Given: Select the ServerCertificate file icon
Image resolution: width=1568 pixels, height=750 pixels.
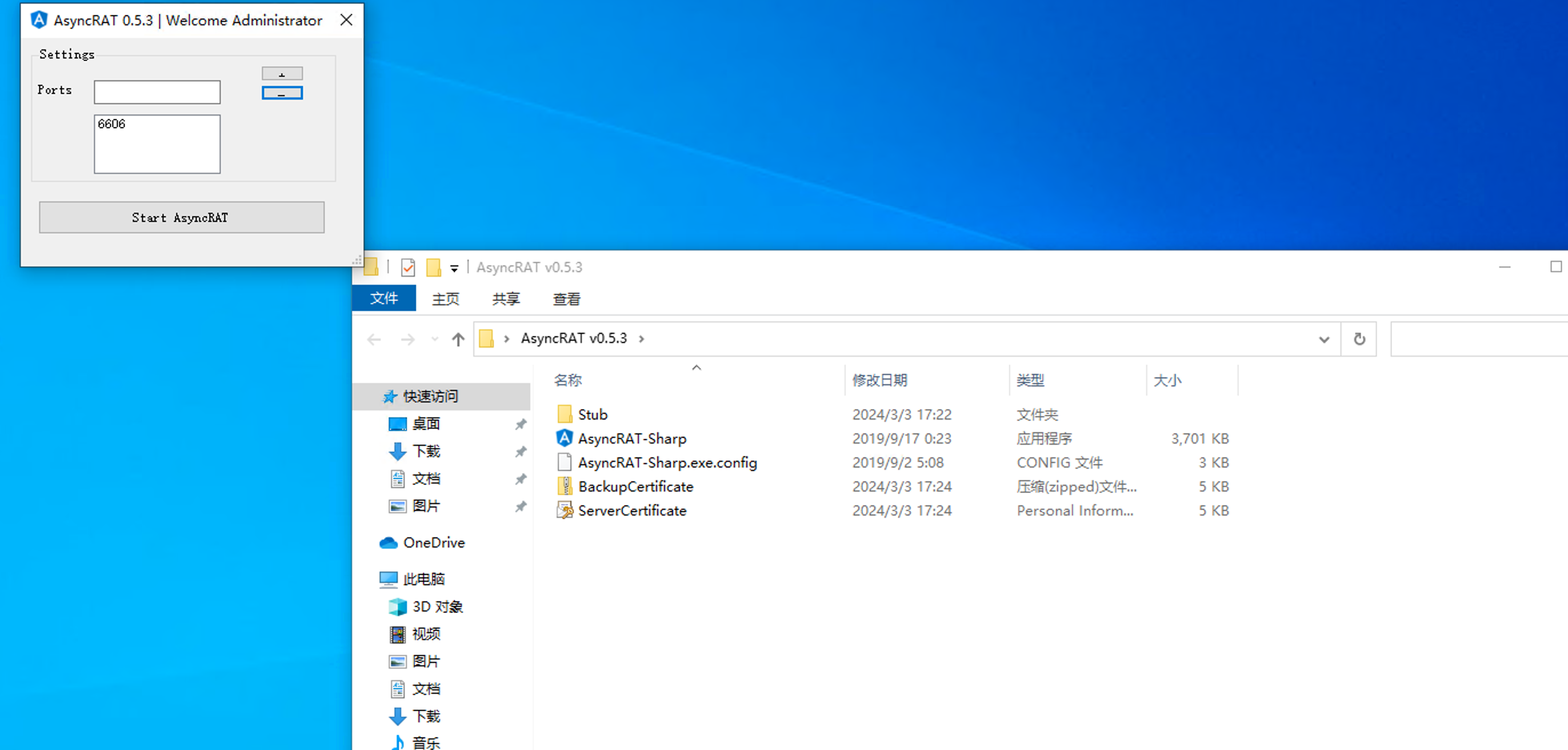Looking at the screenshot, I should coord(565,510).
